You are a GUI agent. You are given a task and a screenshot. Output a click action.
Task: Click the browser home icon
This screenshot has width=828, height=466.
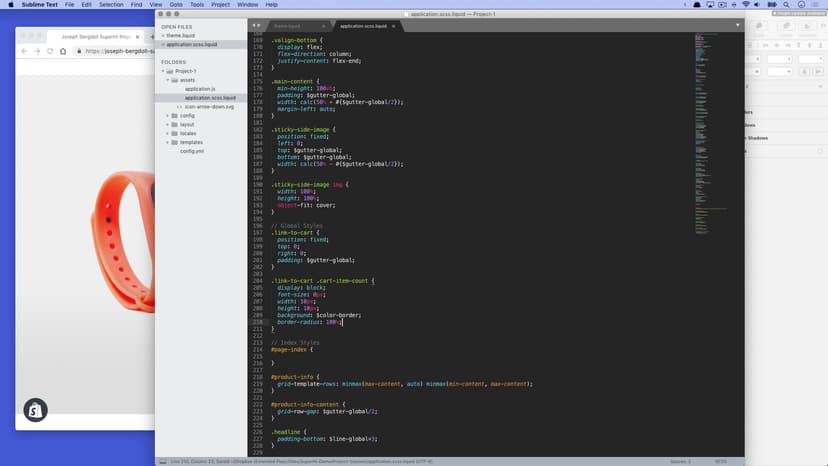[65, 51]
